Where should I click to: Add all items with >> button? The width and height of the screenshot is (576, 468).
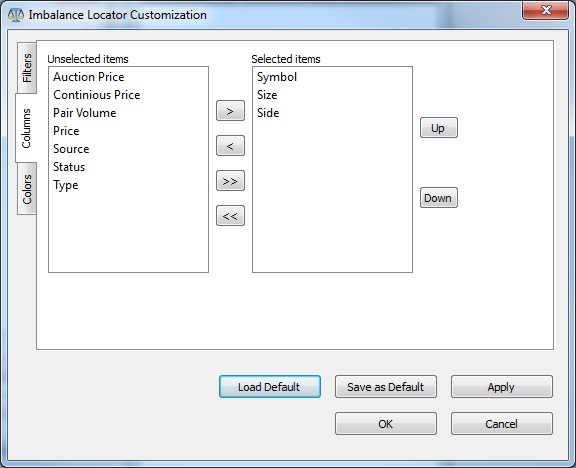coord(230,181)
